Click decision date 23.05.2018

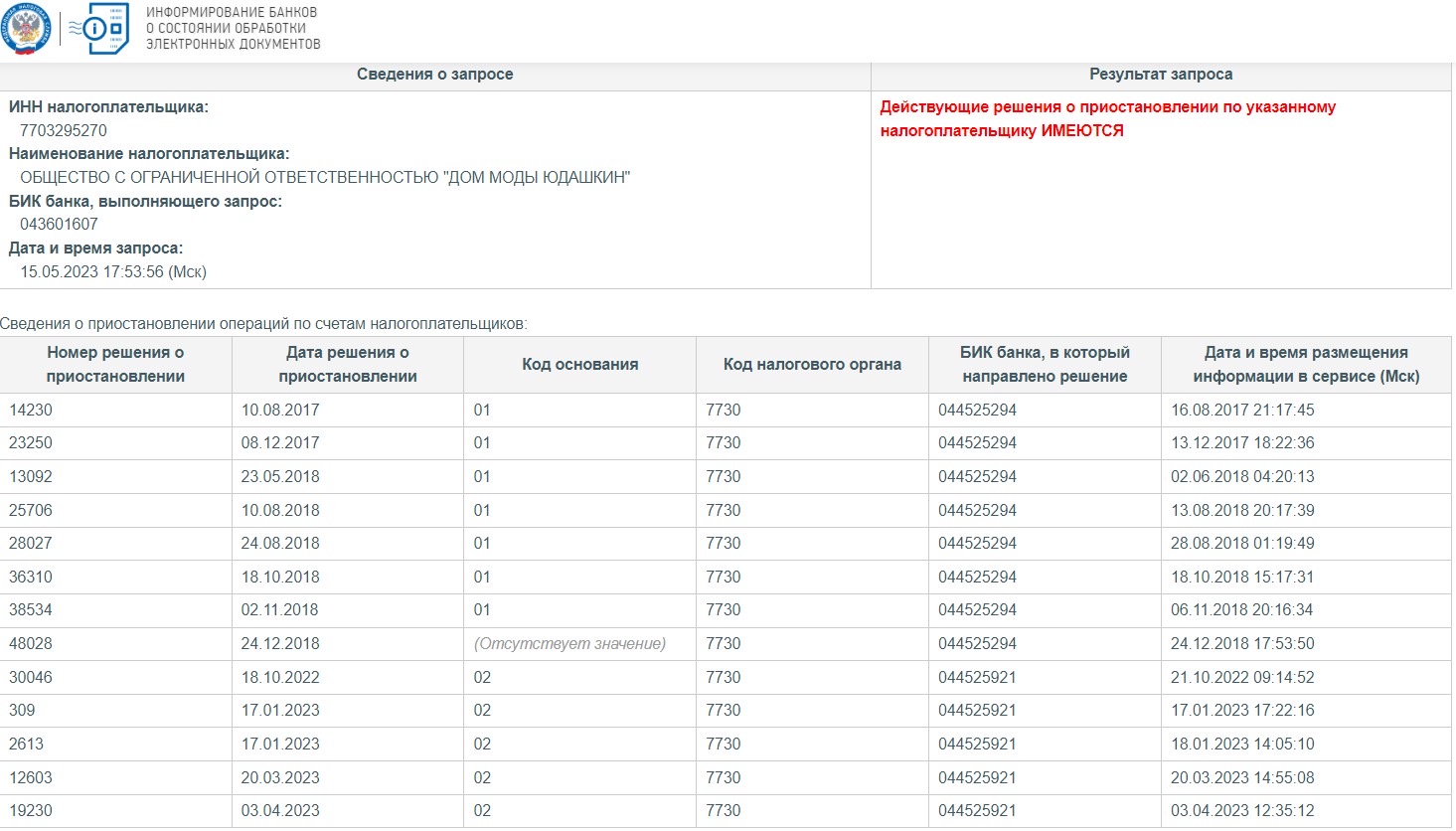(x=280, y=477)
